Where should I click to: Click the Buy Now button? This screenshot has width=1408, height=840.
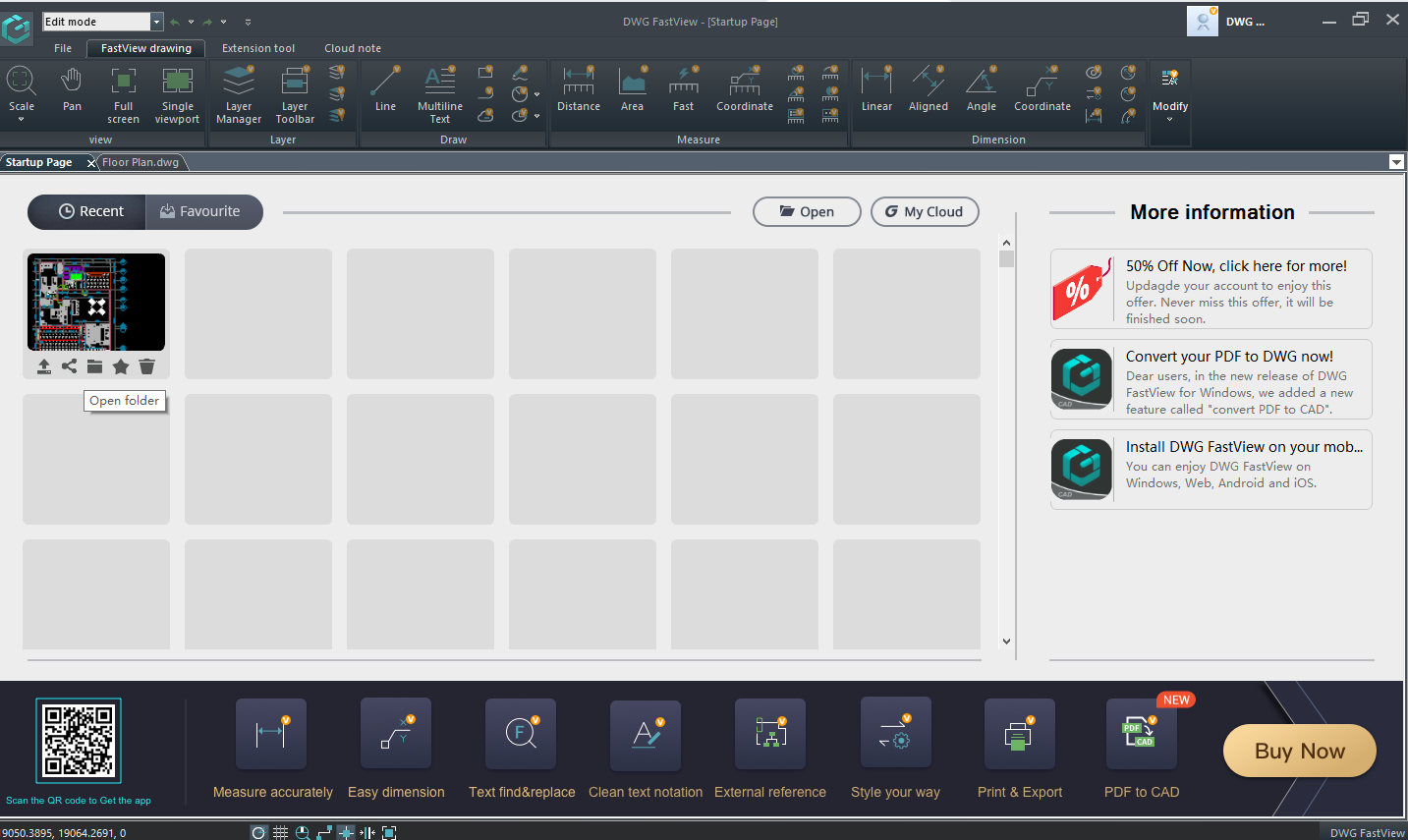coord(1299,751)
